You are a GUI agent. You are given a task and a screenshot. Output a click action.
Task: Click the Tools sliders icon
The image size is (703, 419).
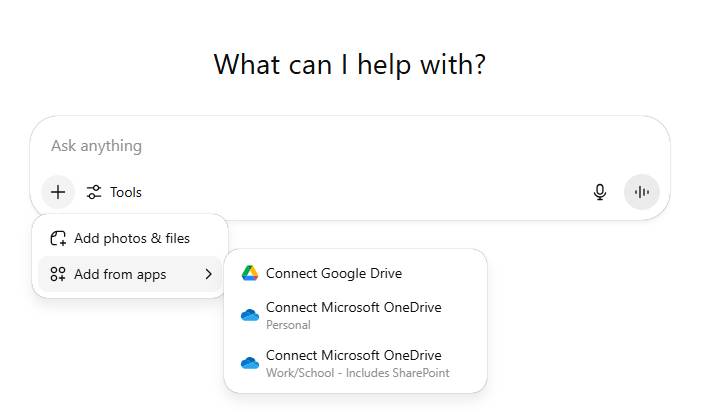click(x=94, y=192)
